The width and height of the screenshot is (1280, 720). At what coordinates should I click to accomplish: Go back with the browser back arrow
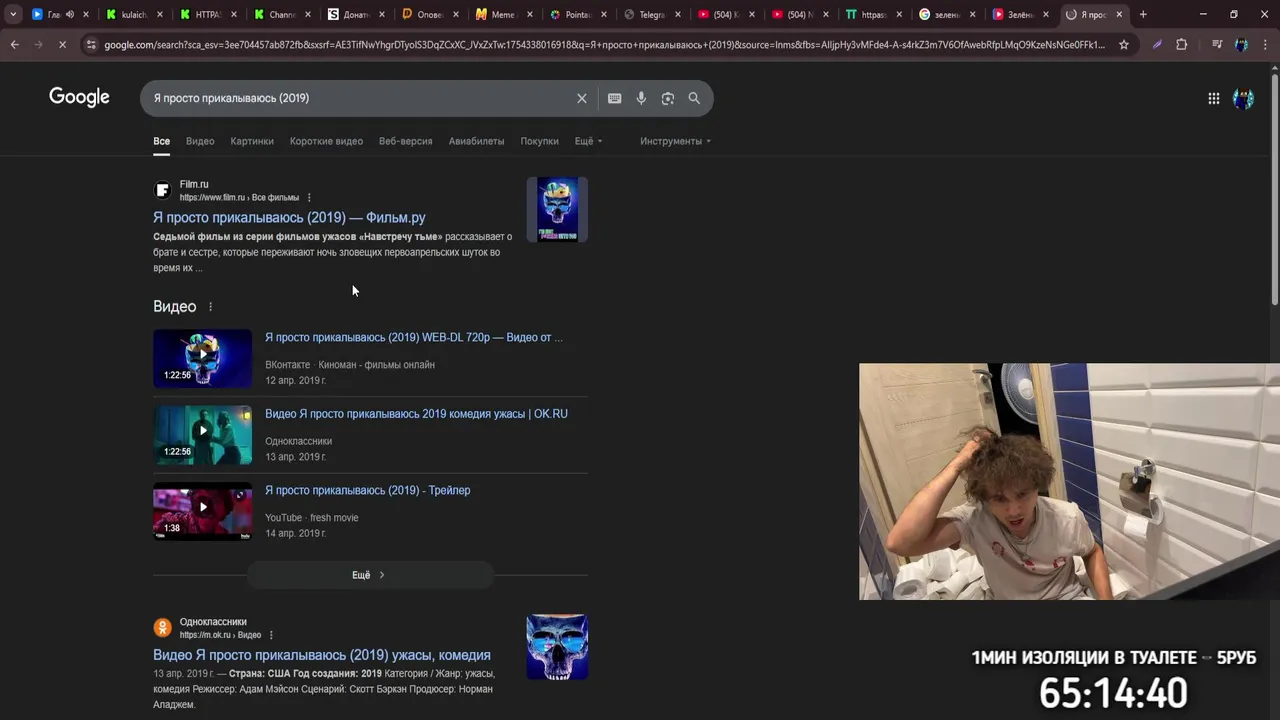coord(14,45)
